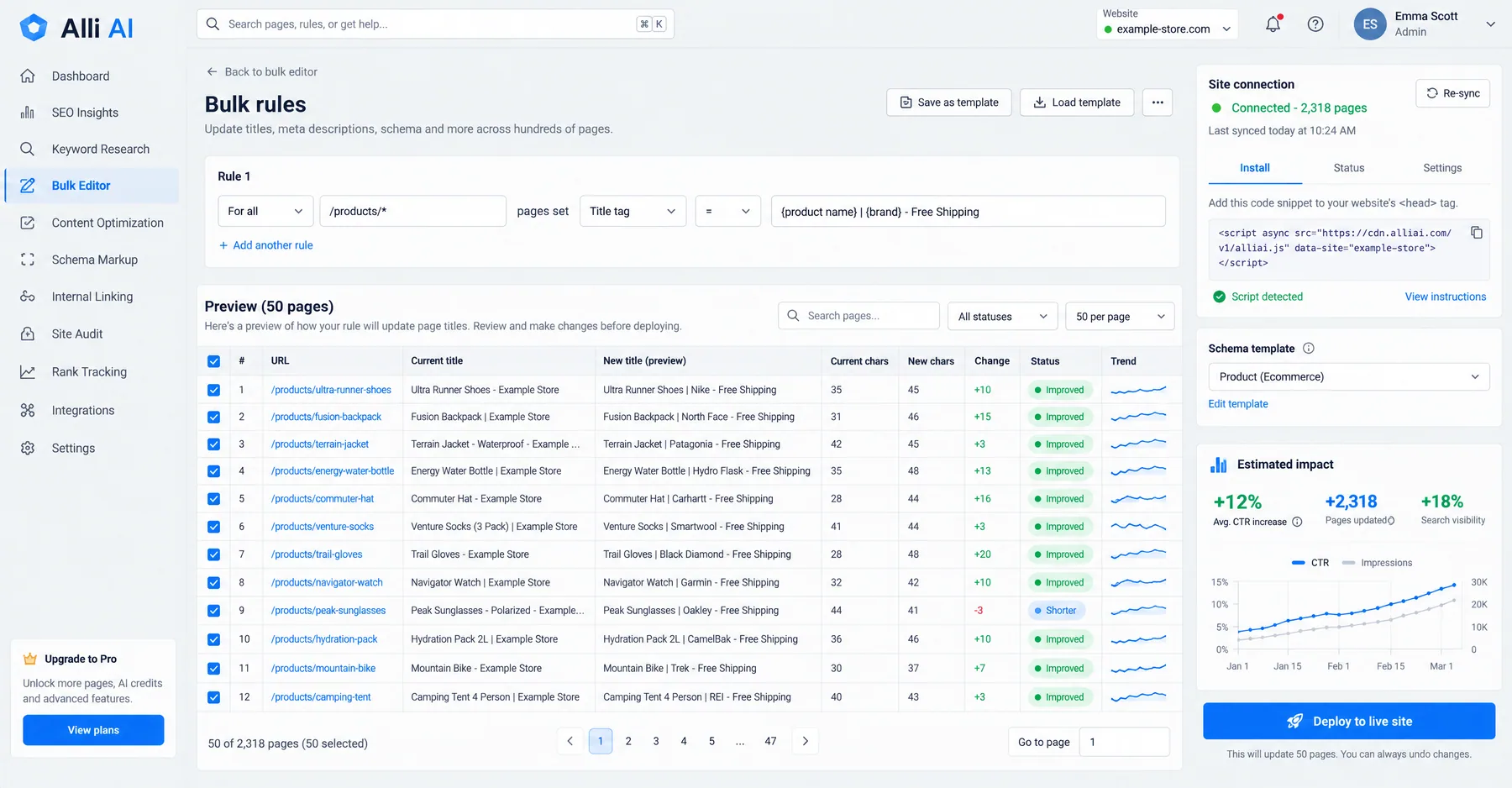Click Save as template

click(x=949, y=102)
